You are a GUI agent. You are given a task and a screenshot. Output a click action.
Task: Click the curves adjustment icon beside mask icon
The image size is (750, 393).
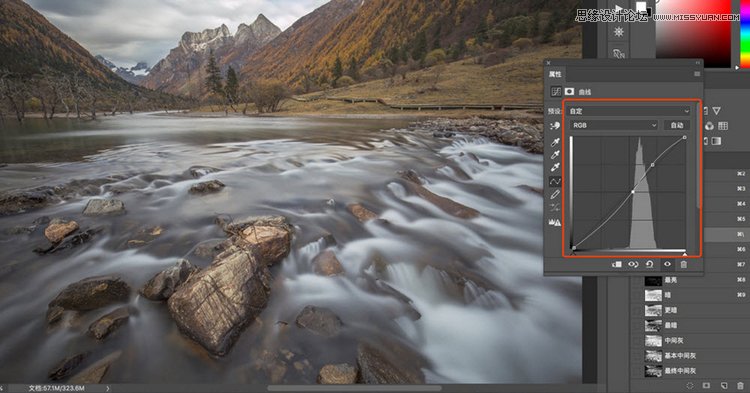[x=556, y=91]
